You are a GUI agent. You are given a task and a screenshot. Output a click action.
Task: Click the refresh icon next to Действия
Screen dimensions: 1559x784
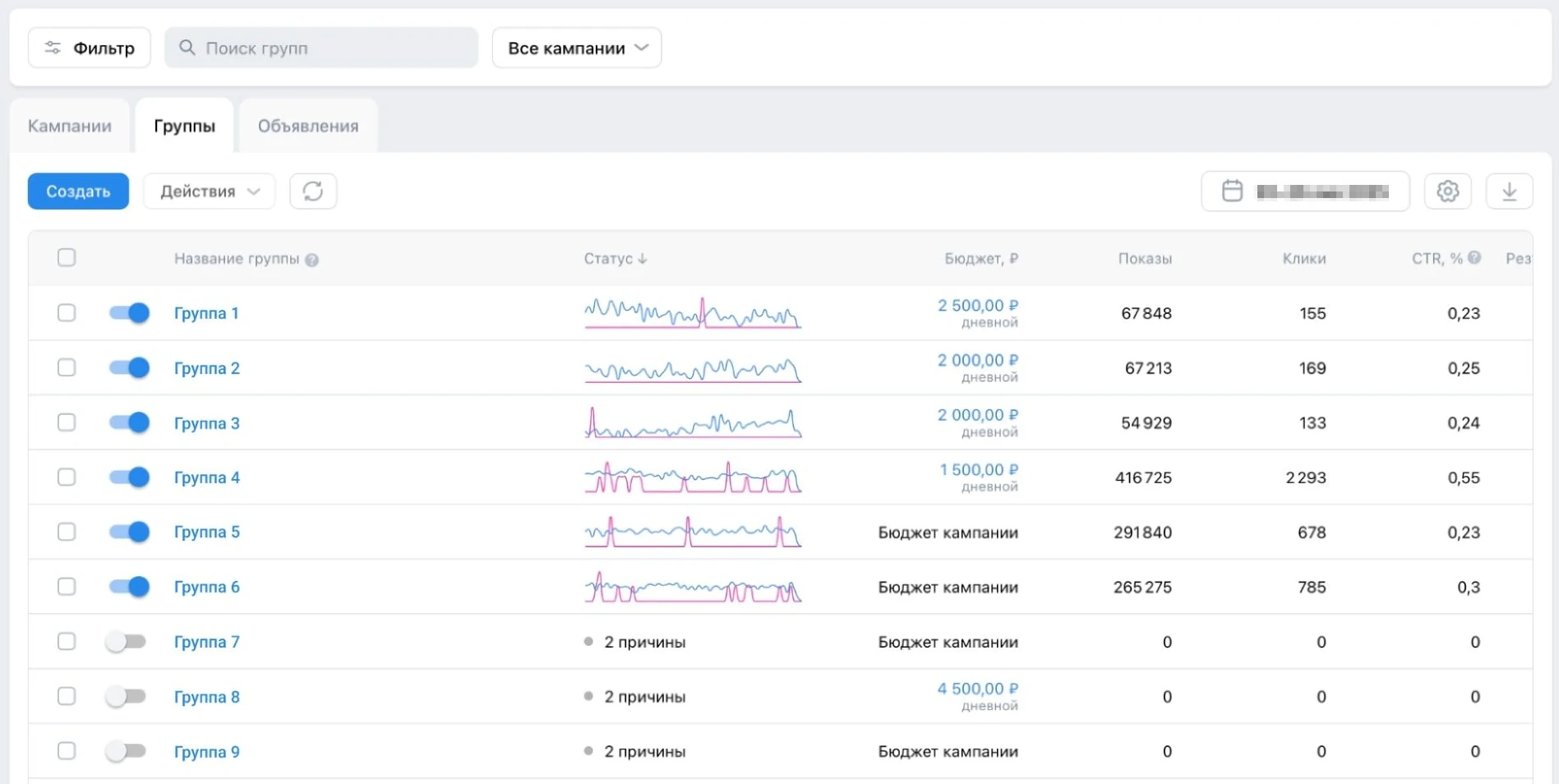[313, 191]
